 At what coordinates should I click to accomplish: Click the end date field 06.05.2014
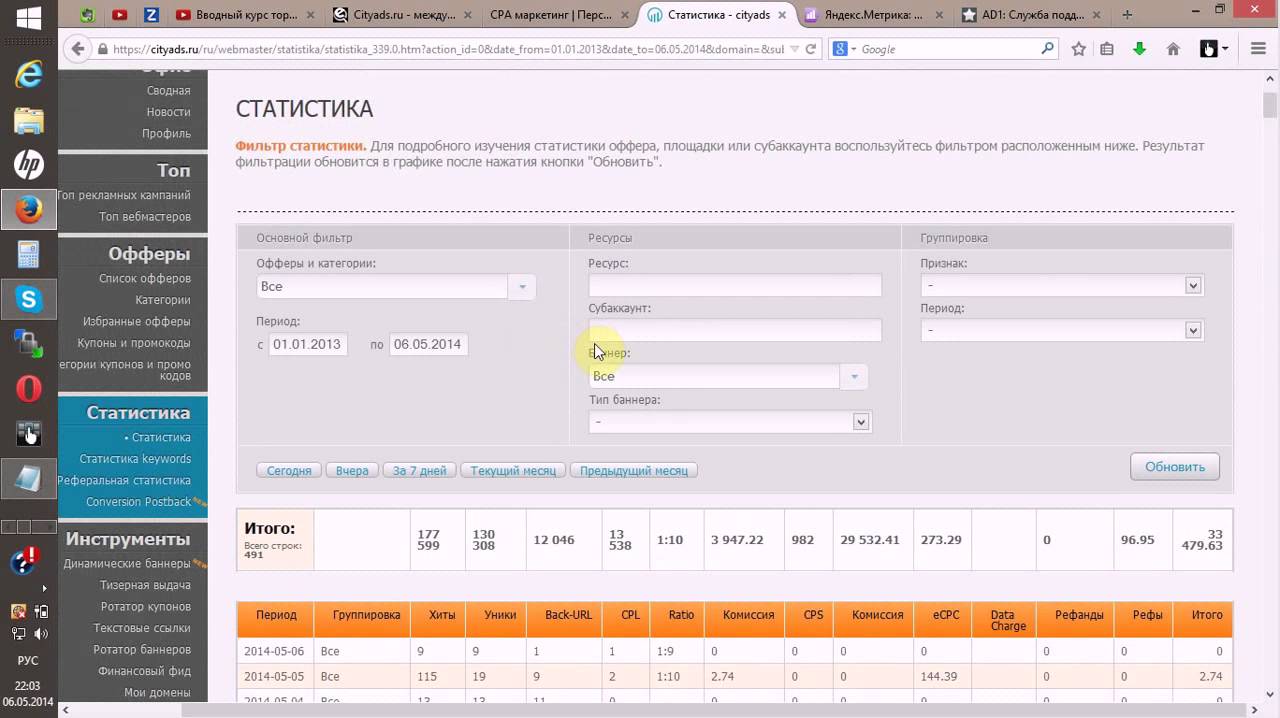[428, 344]
